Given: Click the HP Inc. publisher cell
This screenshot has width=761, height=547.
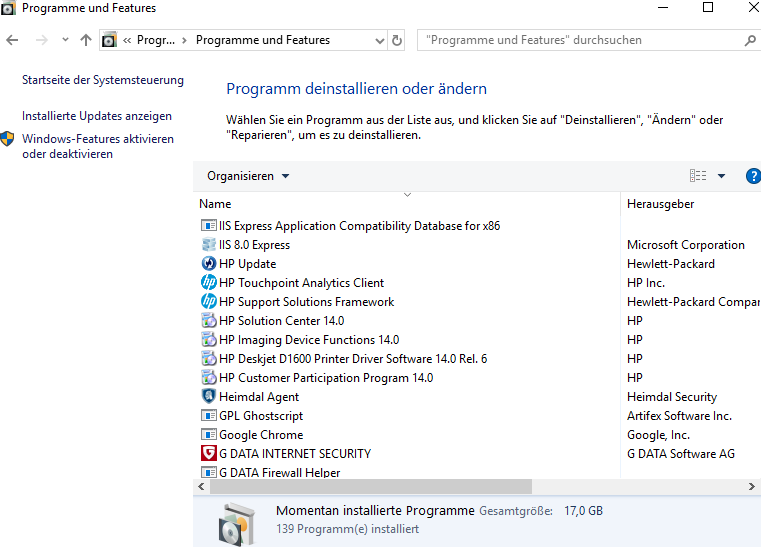Looking at the screenshot, I should click(646, 282).
